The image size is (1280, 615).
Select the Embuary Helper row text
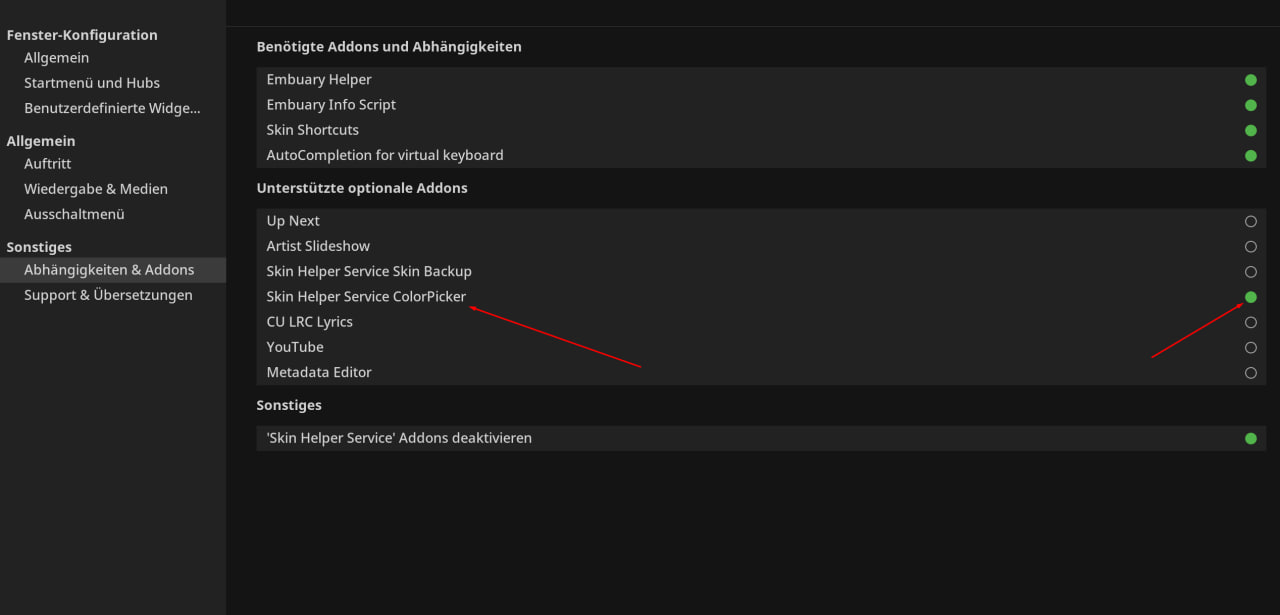pyautogui.click(x=319, y=80)
